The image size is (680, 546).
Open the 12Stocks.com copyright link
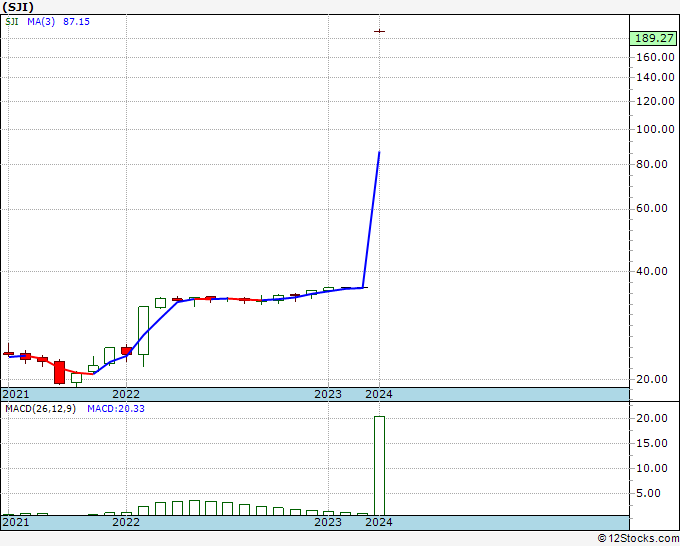pyautogui.click(x=638, y=538)
